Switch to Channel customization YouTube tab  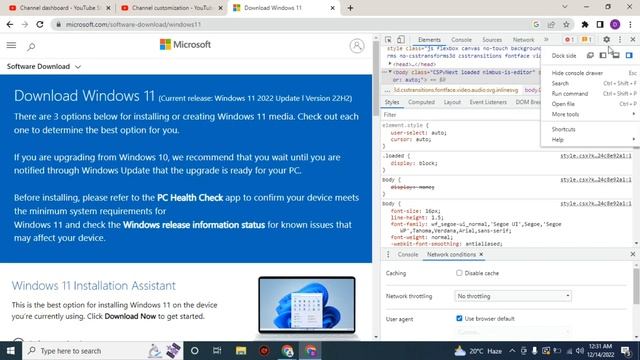tap(172, 8)
